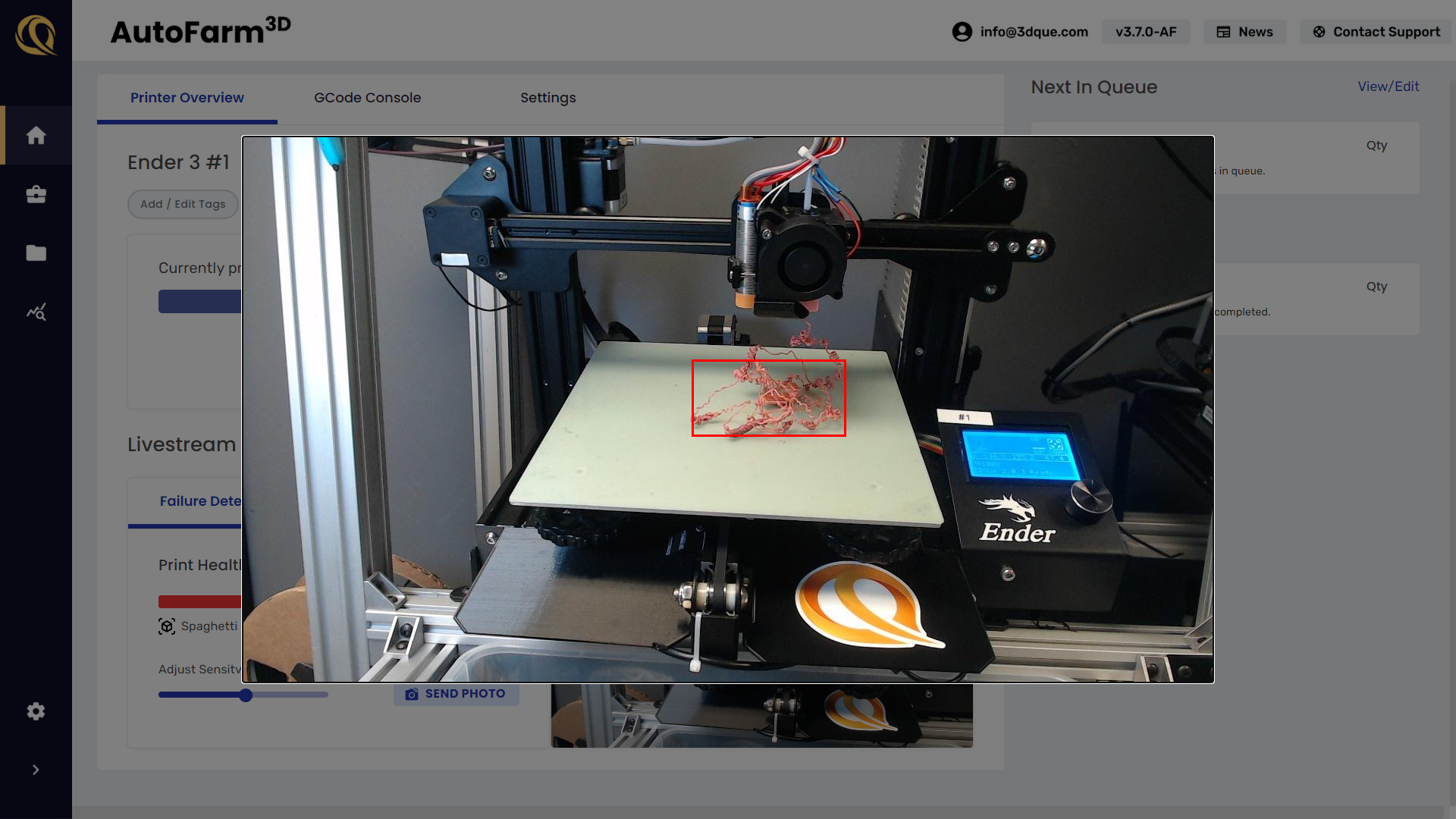Expand the sidebar using the chevron arrow

tap(36, 769)
